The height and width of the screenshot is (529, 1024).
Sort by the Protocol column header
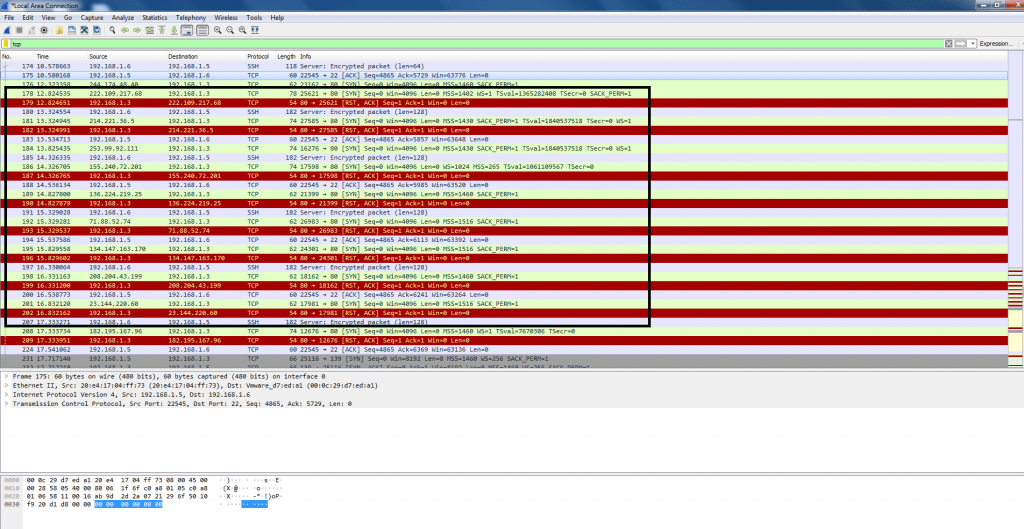(x=261, y=57)
